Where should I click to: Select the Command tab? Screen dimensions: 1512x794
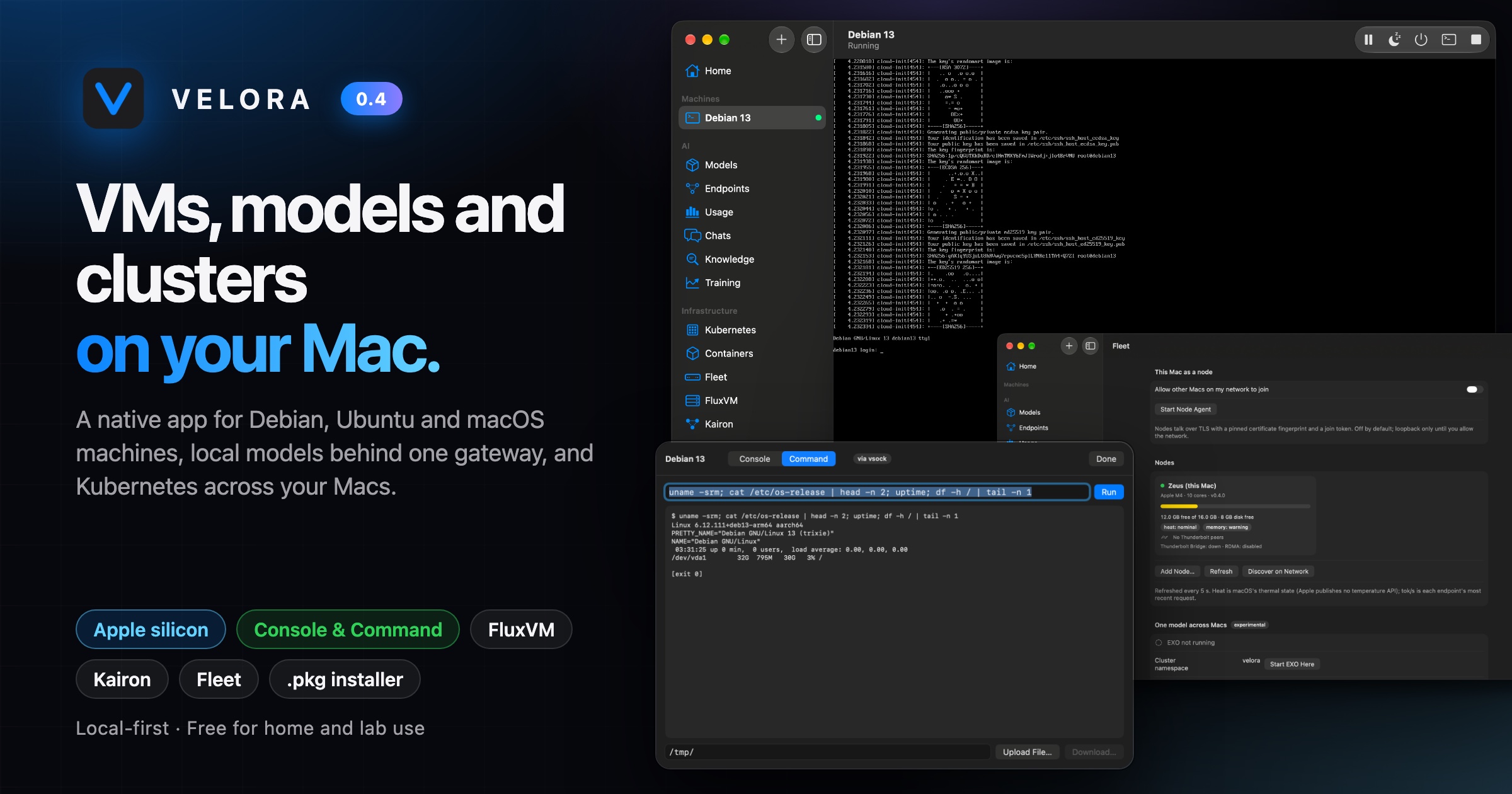tap(809, 459)
